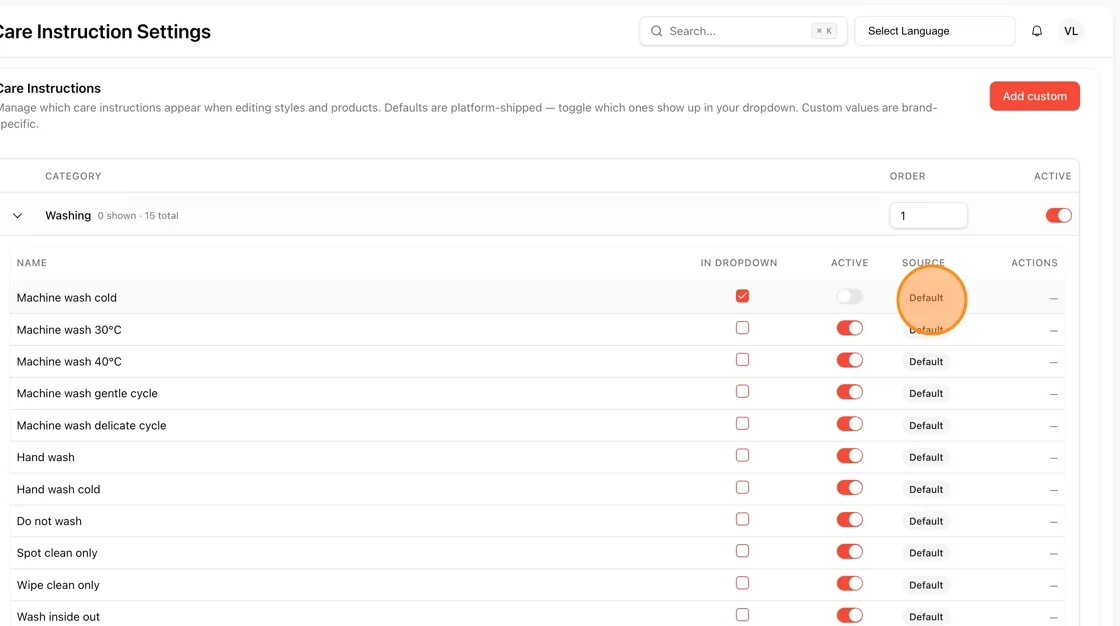Viewport: 1120px width, 626px height.
Task: Check In Dropdown for Machine wash delicate cycle
Action: point(742,424)
